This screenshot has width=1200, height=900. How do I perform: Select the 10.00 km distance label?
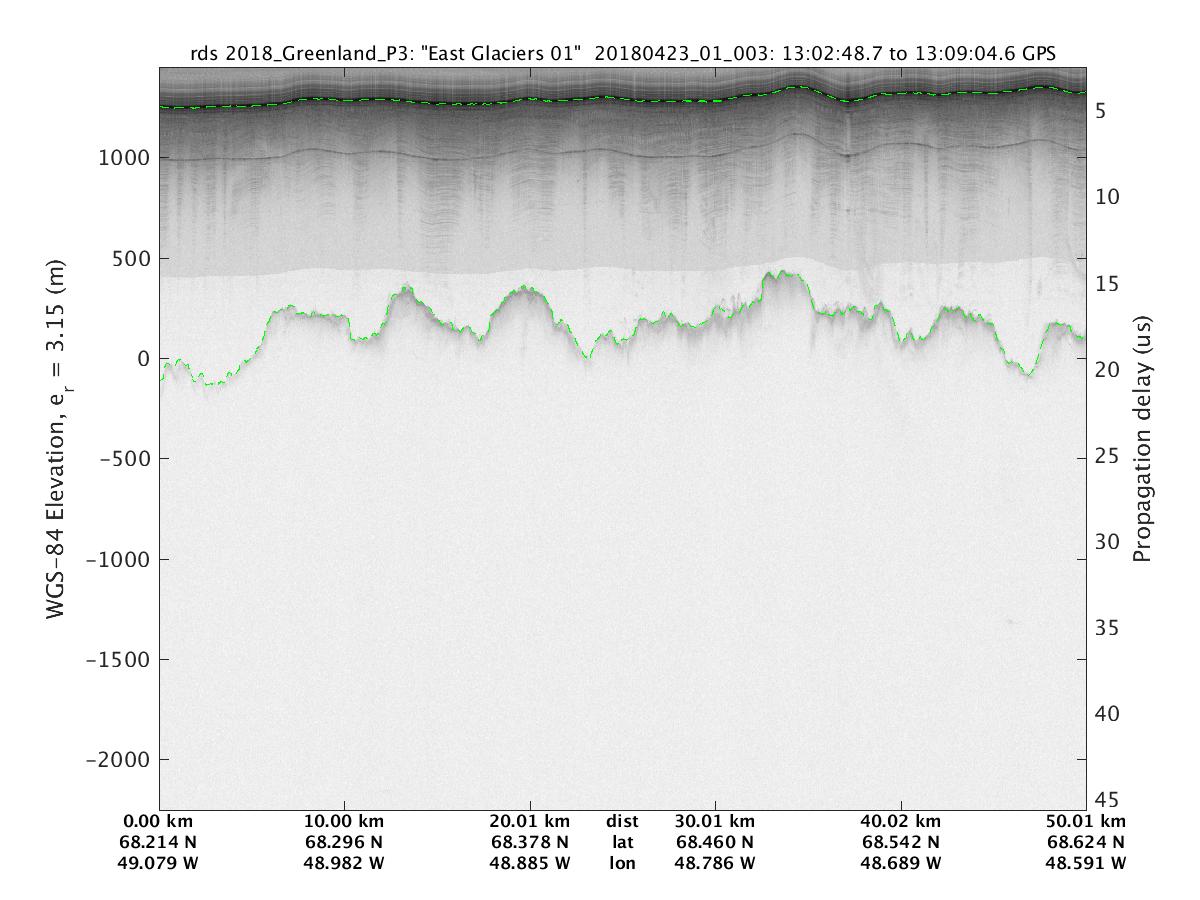pos(344,820)
